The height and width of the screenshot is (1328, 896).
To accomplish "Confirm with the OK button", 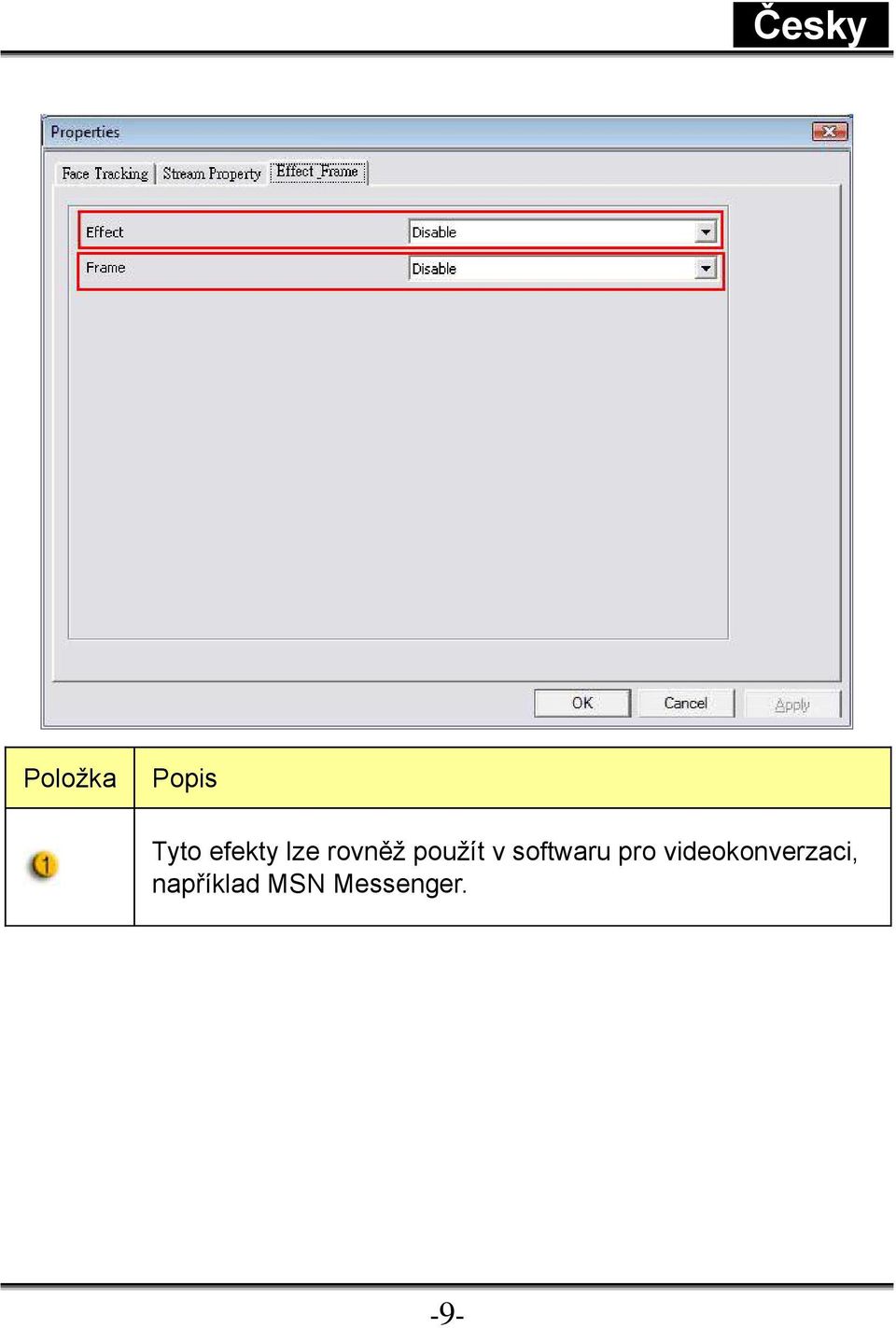I will (x=582, y=703).
